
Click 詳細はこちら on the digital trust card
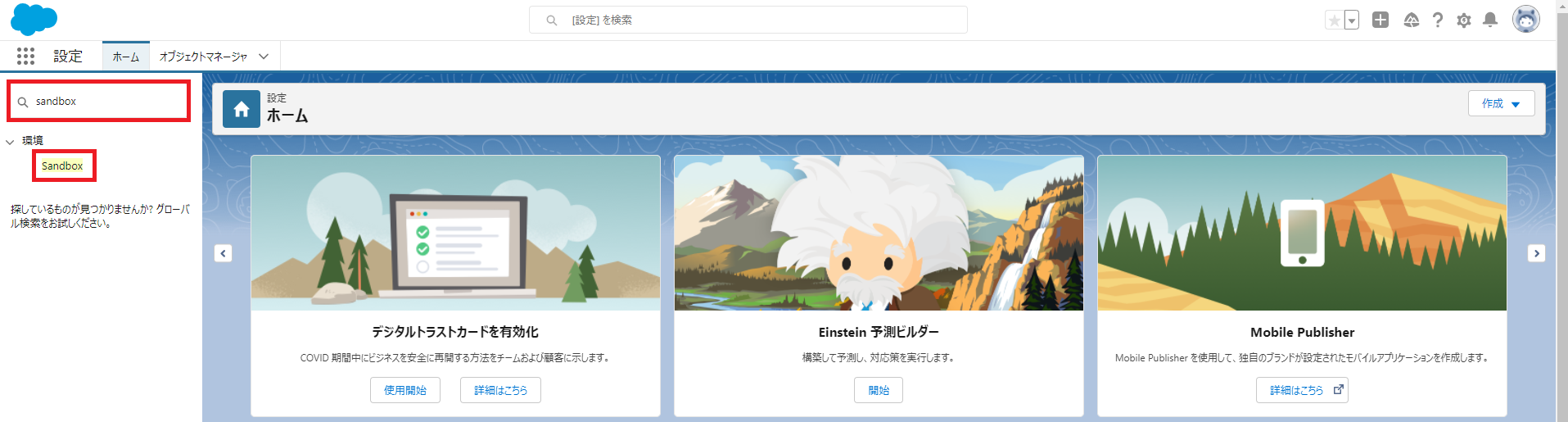point(500,390)
